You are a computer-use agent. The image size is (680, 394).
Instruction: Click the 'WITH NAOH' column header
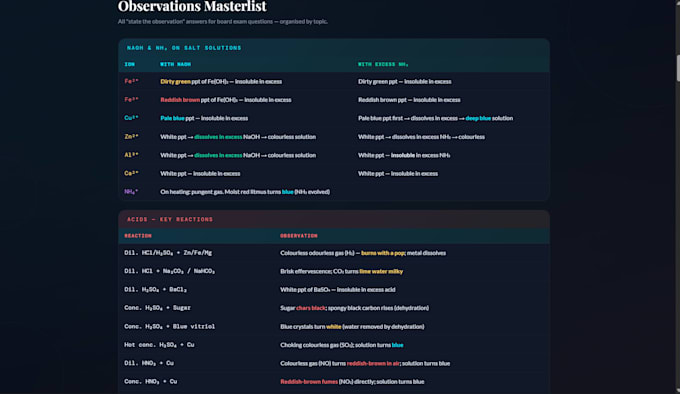pyautogui.click(x=176, y=64)
